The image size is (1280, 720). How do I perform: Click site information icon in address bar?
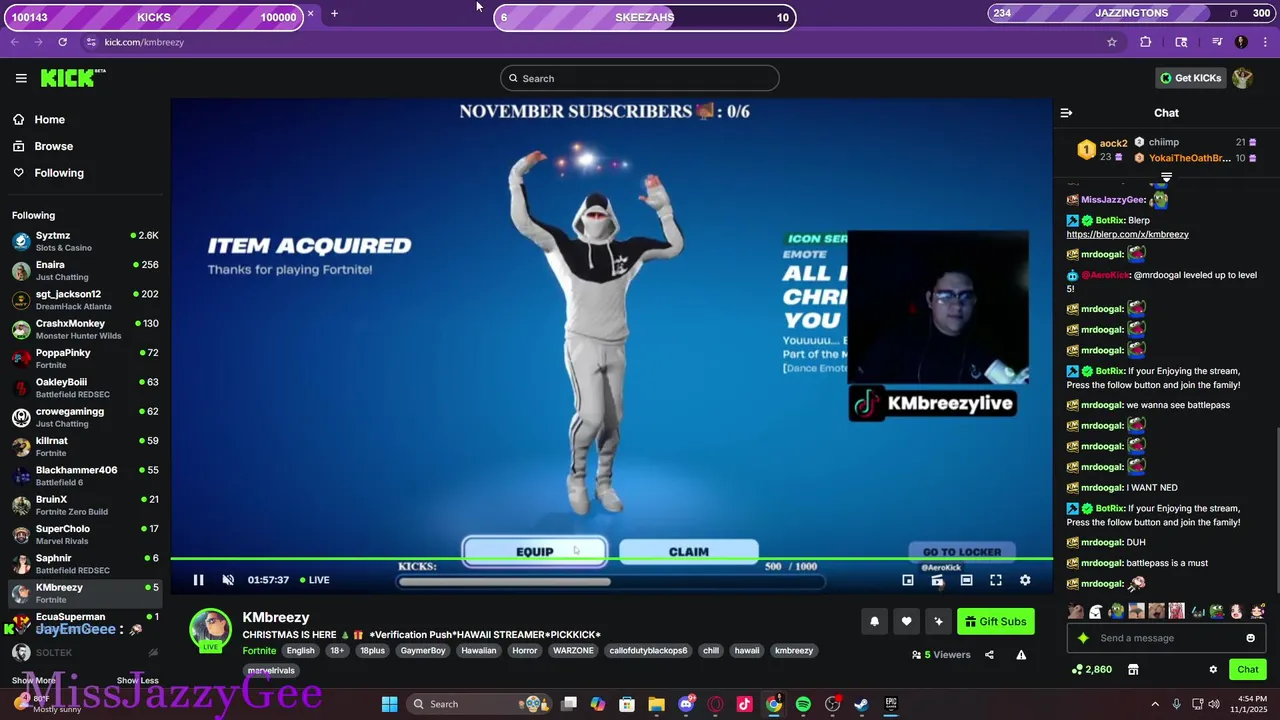(91, 42)
